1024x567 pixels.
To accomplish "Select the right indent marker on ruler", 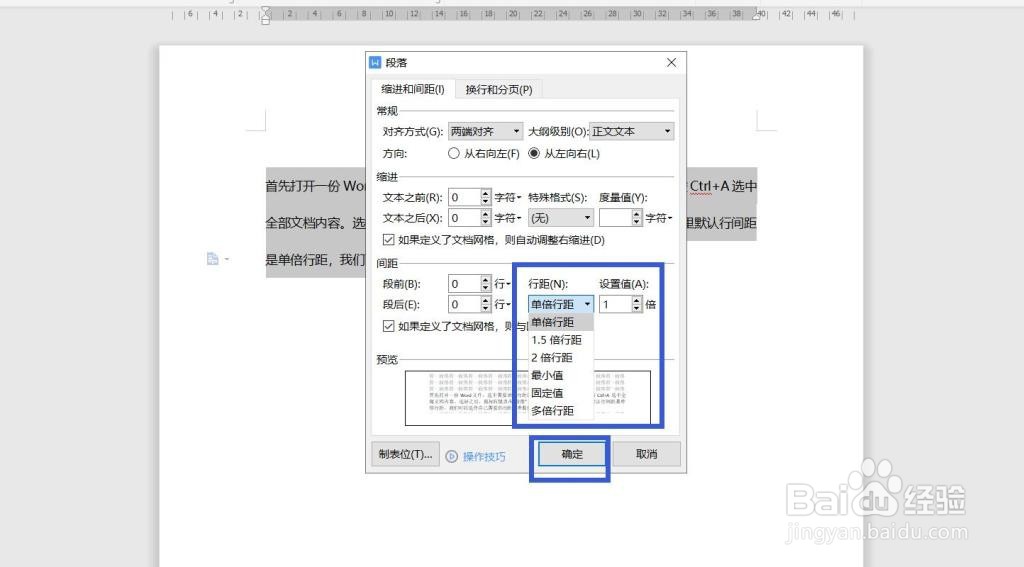I will click(x=756, y=16).
